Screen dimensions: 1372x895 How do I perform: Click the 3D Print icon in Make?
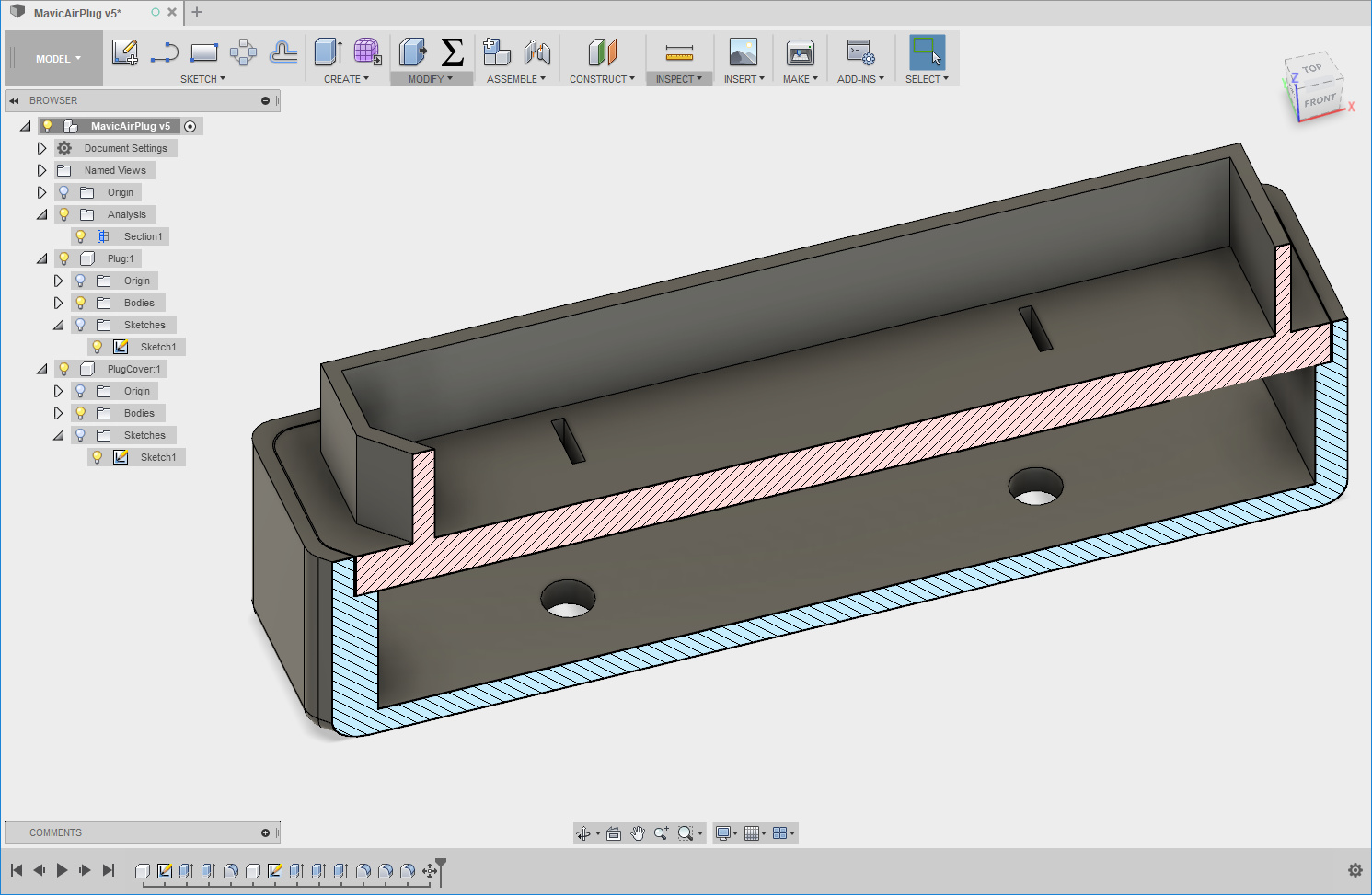[x=800, y=52]
